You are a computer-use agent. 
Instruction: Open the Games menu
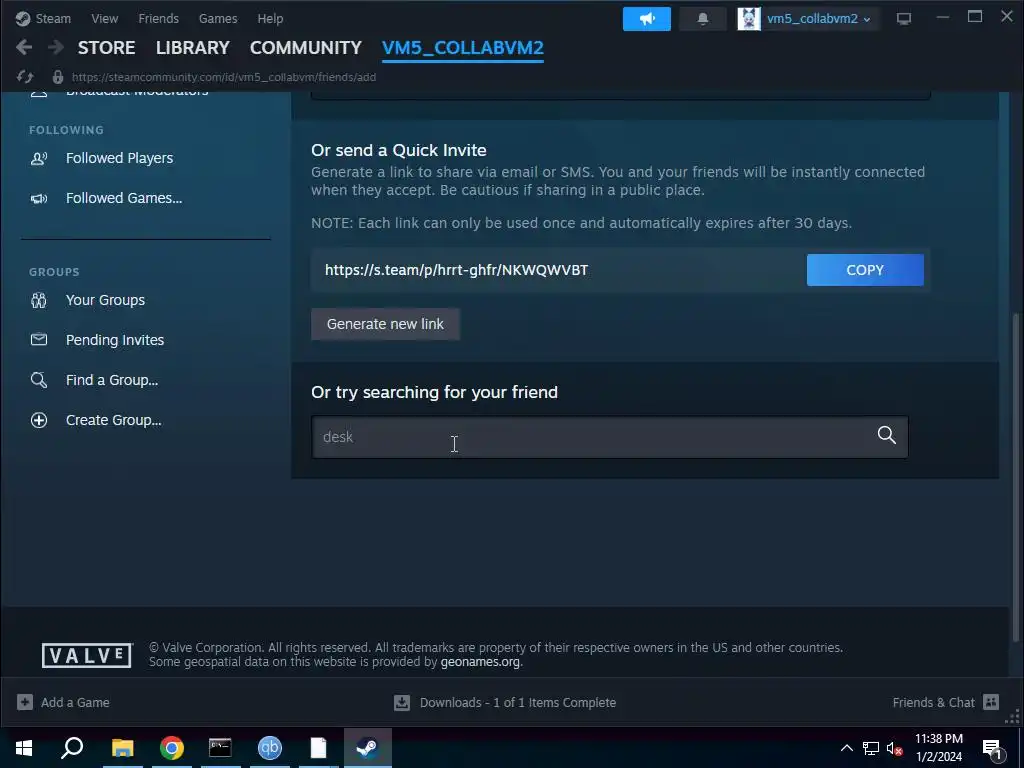coord(218,18)
